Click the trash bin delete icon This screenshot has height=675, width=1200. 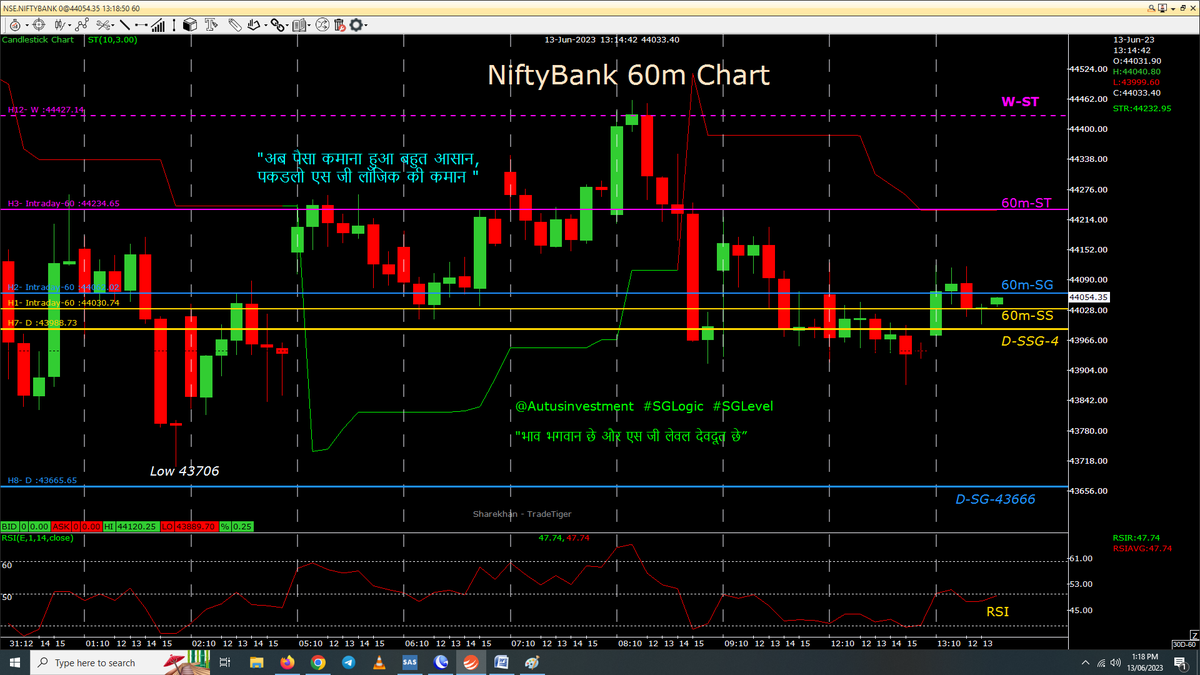coord(339,24)
